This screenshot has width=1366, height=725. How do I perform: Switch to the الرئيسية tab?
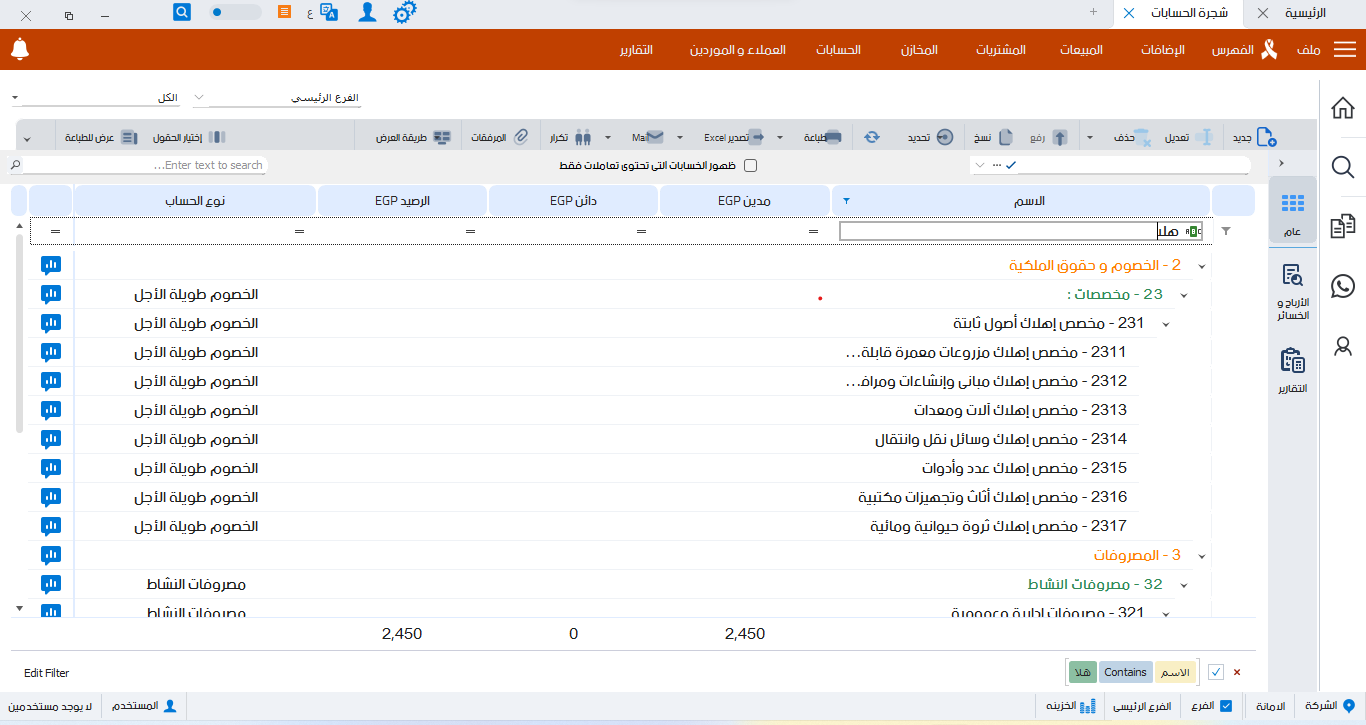pos(1305,13)
